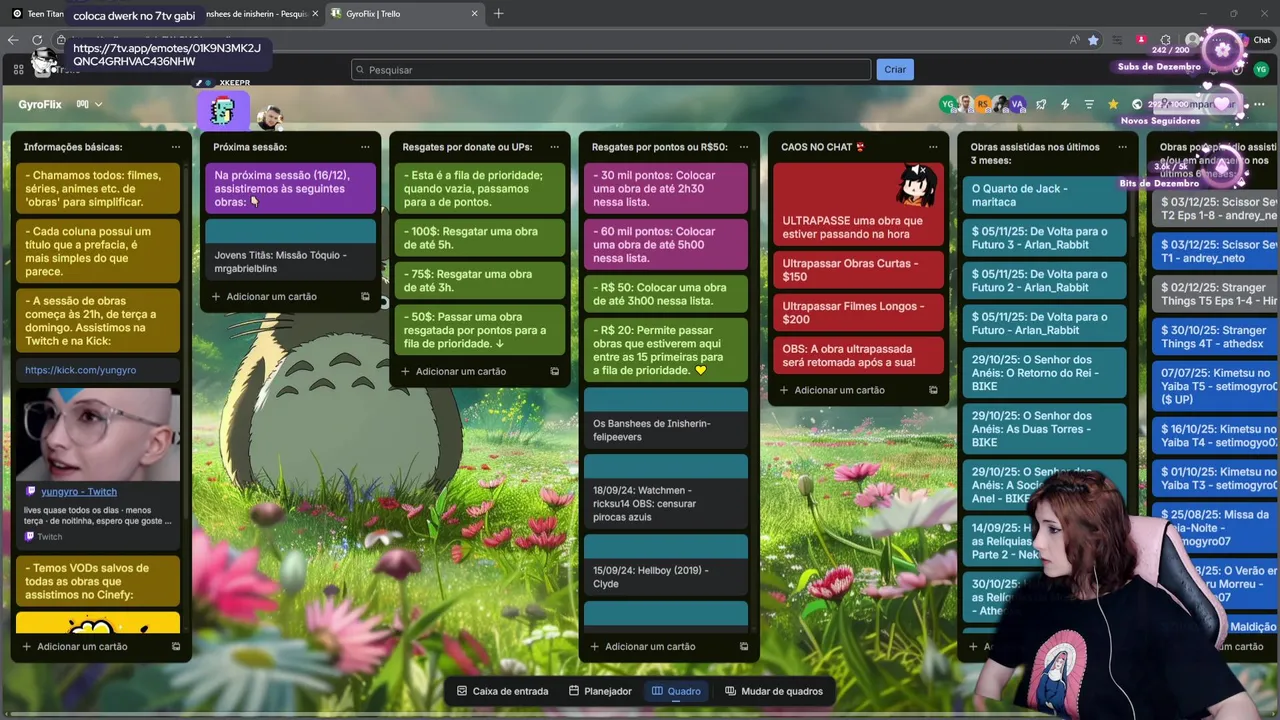Open the board three-dots menu at far right
The height and width of the screenshot is (720, 1280).
pyautogui.click(x=1259, y=104)
